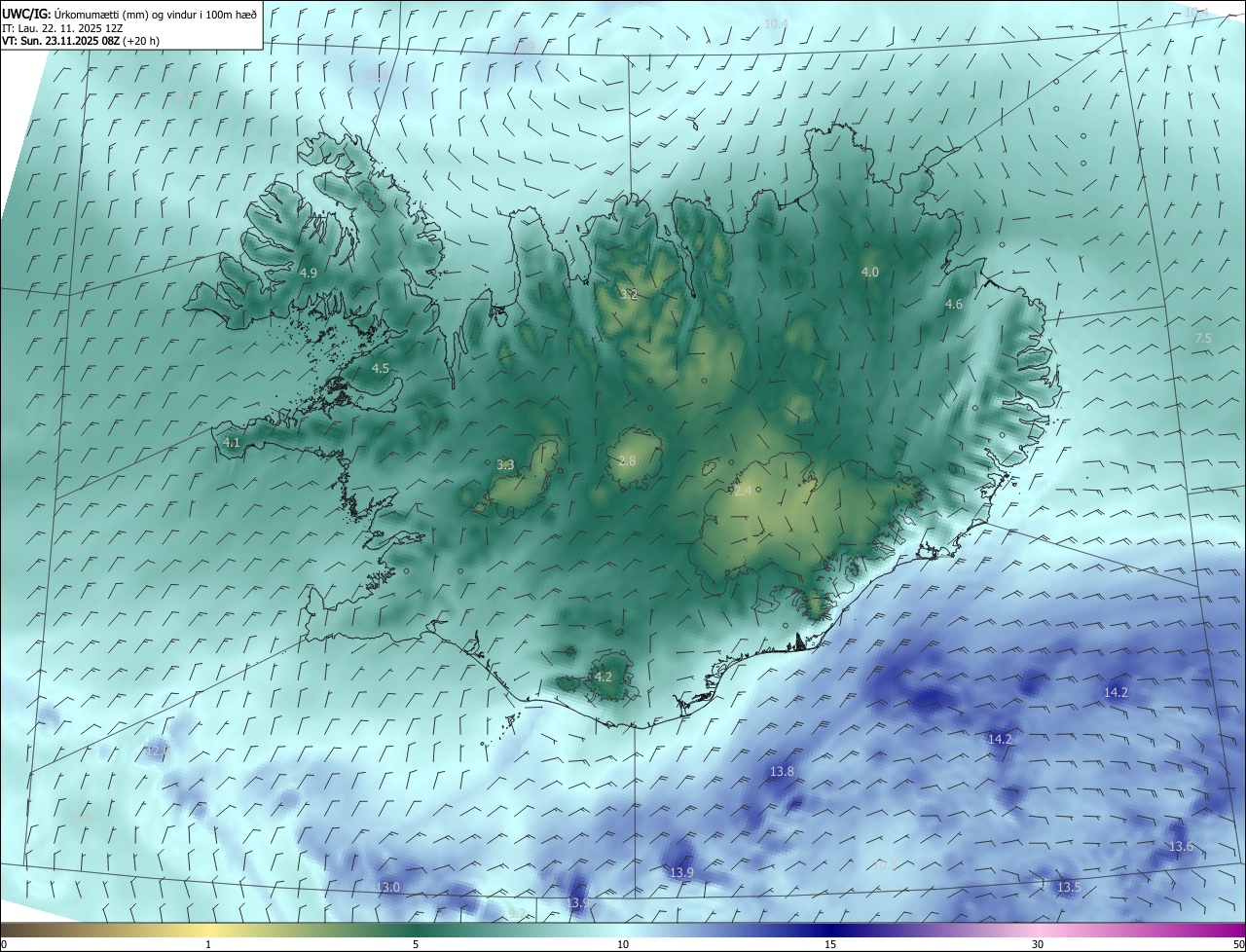Click the color scale label 30
The width and height of the screenshot is (1246, 952).
1038,945
